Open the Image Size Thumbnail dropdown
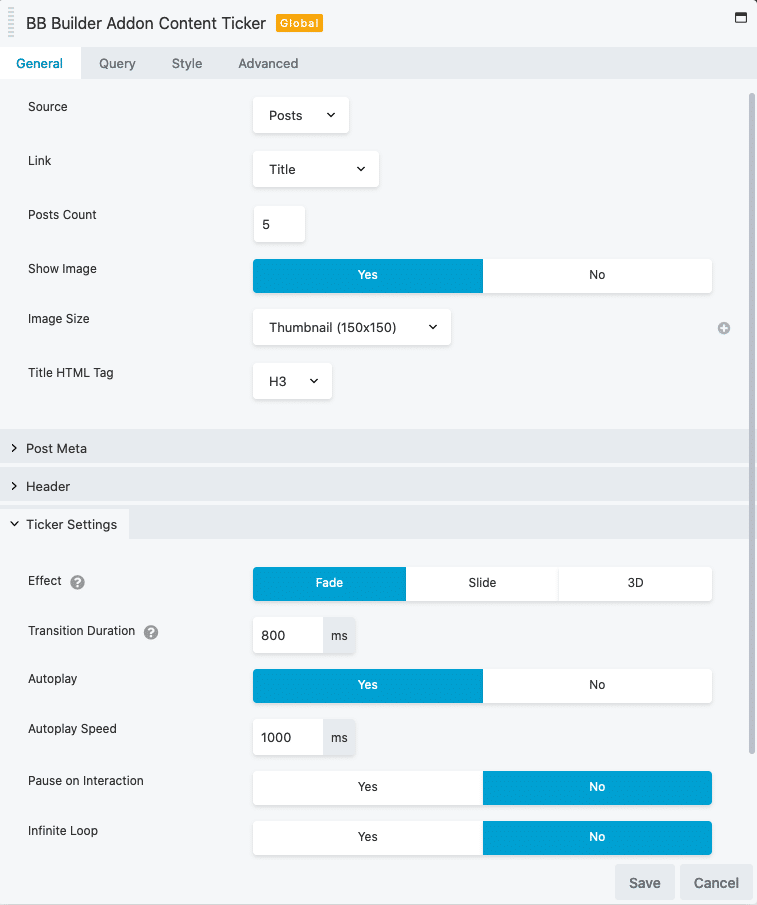 (x=352, y=327)
